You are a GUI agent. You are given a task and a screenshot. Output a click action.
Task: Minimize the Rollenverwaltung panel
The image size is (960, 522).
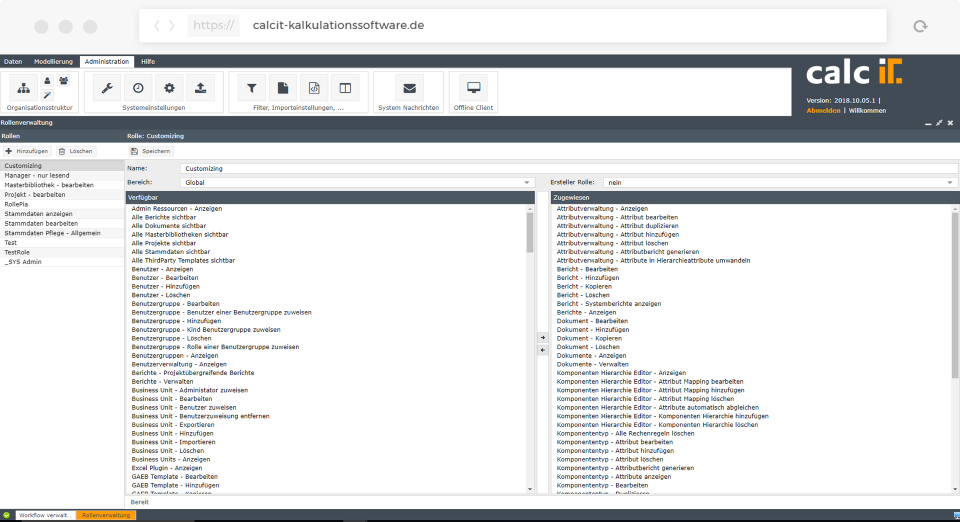pos(928,123)
